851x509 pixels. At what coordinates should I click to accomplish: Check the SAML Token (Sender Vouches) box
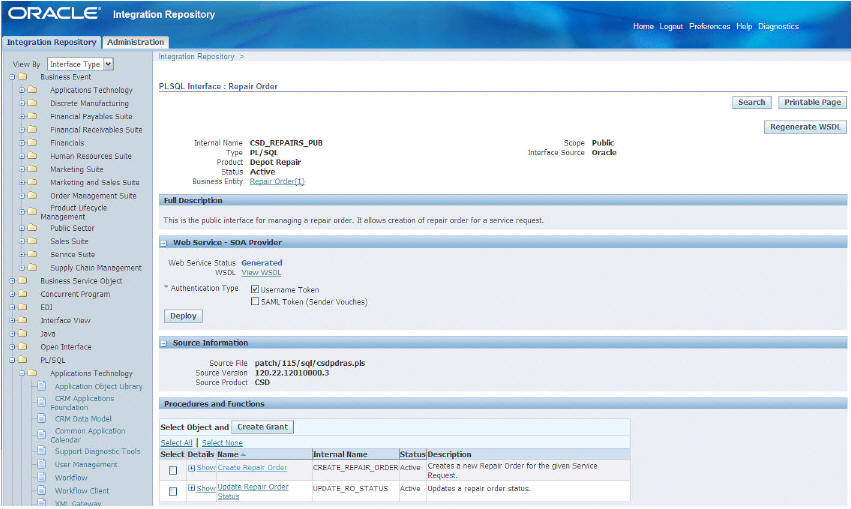point(255,301)
